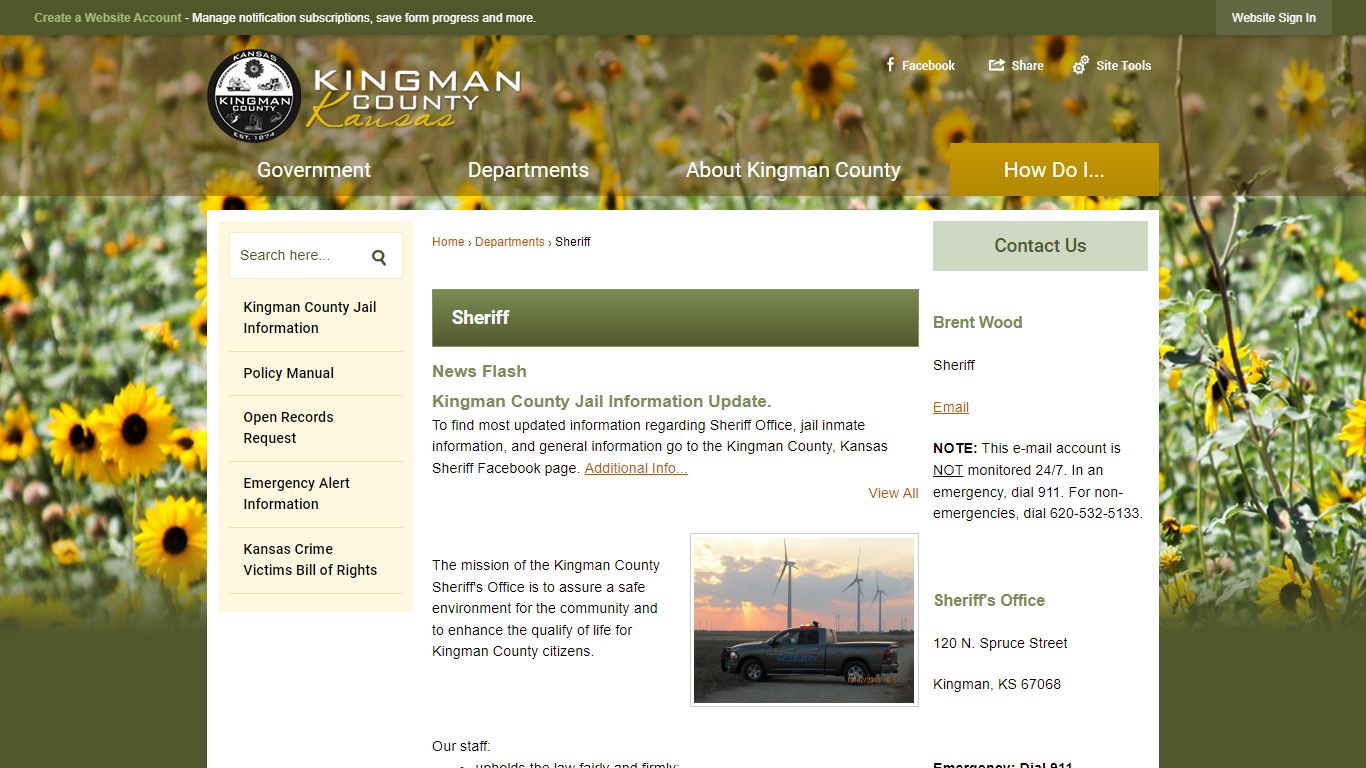Click the Sheriff page title banner
1366x768 pixels.
[675, 318]
